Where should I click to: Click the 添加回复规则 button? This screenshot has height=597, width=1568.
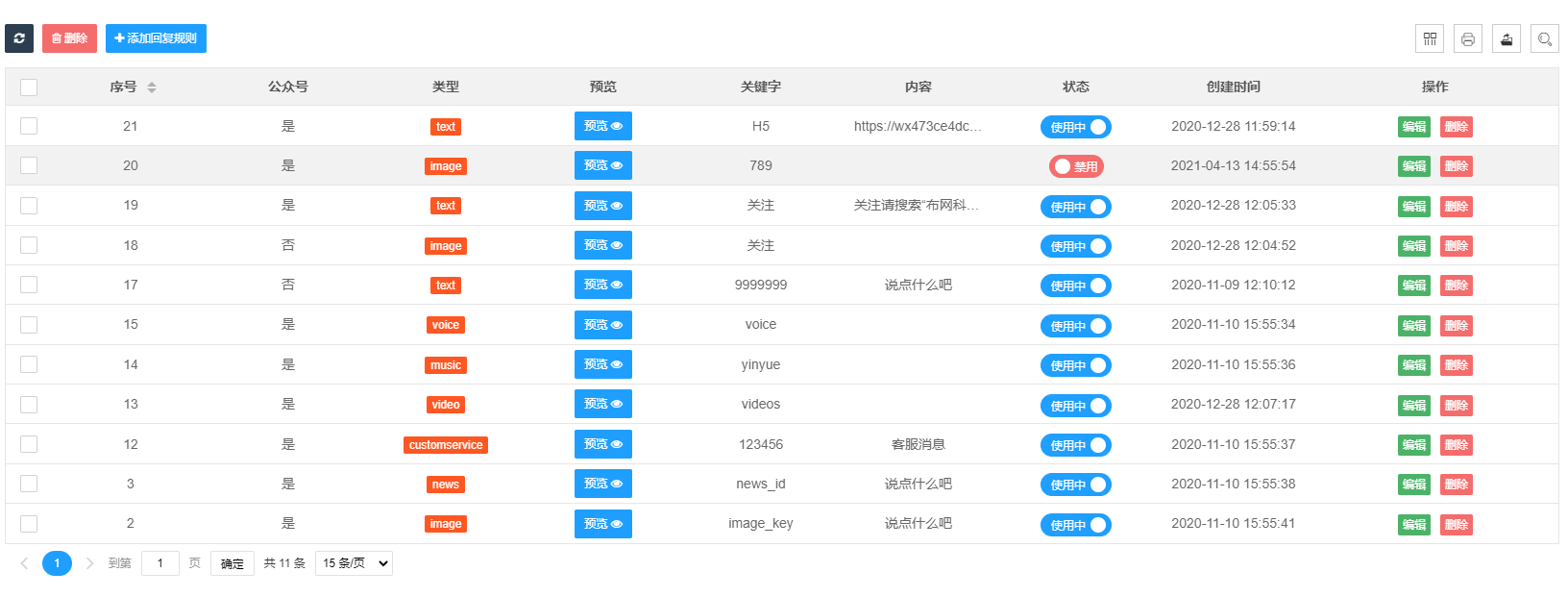(x=156, y=38)
